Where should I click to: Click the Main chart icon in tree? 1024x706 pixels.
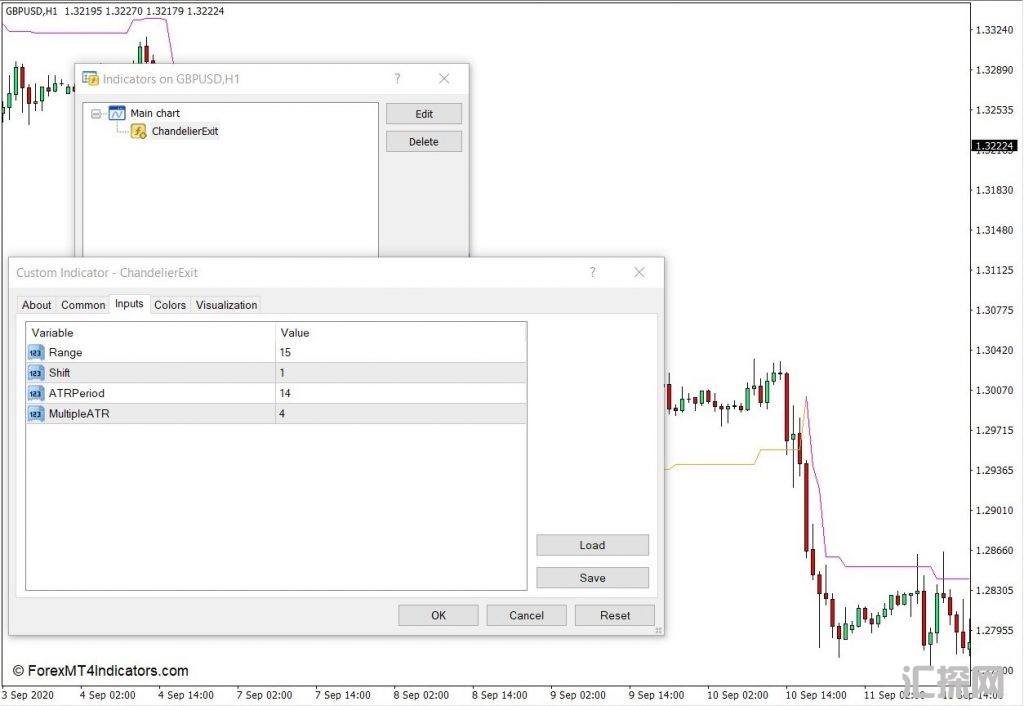117,113
